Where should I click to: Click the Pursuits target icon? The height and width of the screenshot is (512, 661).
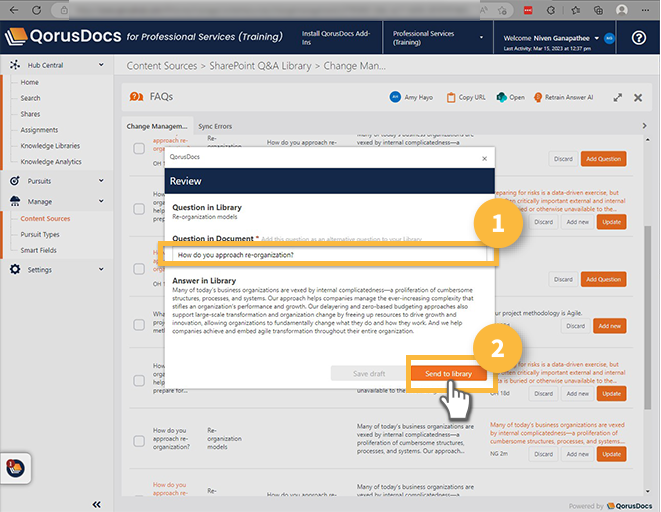[15, 181]
